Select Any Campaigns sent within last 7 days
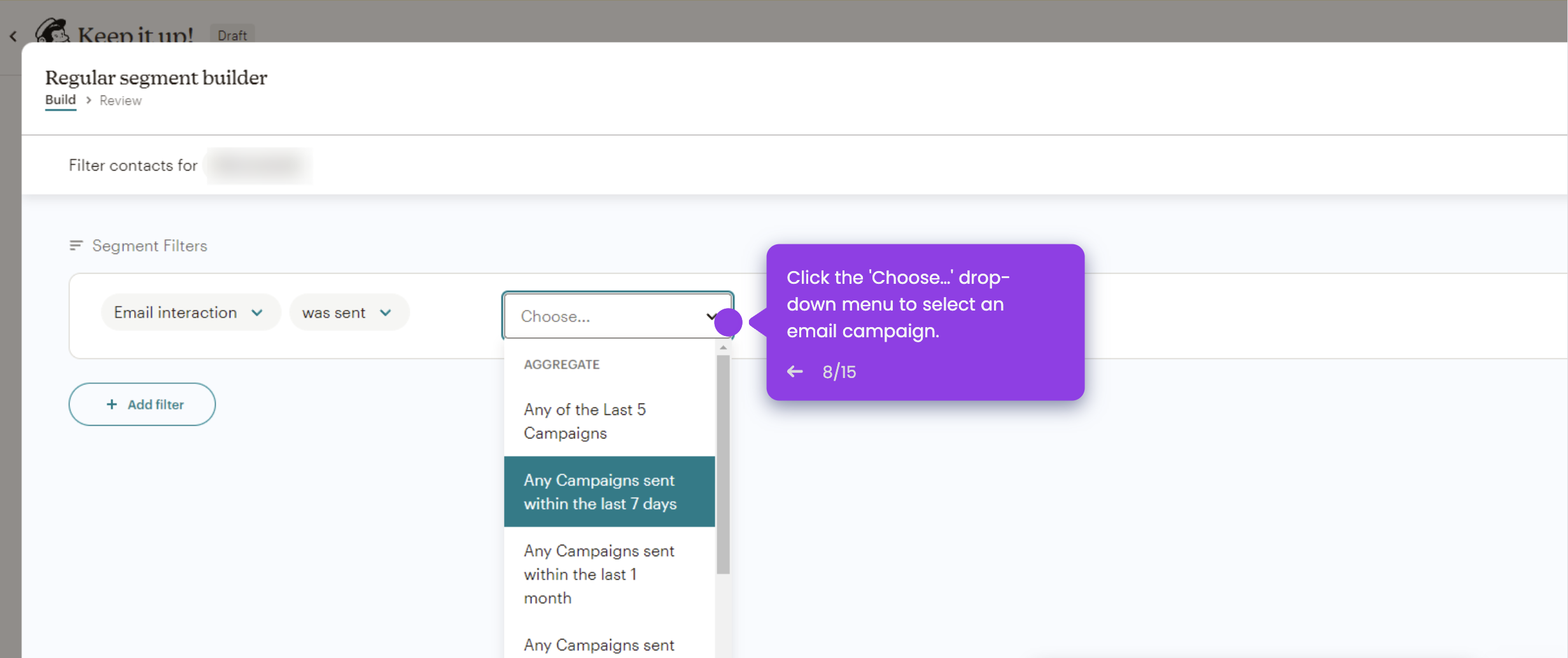1568x658 pixels. coord(599,491)
